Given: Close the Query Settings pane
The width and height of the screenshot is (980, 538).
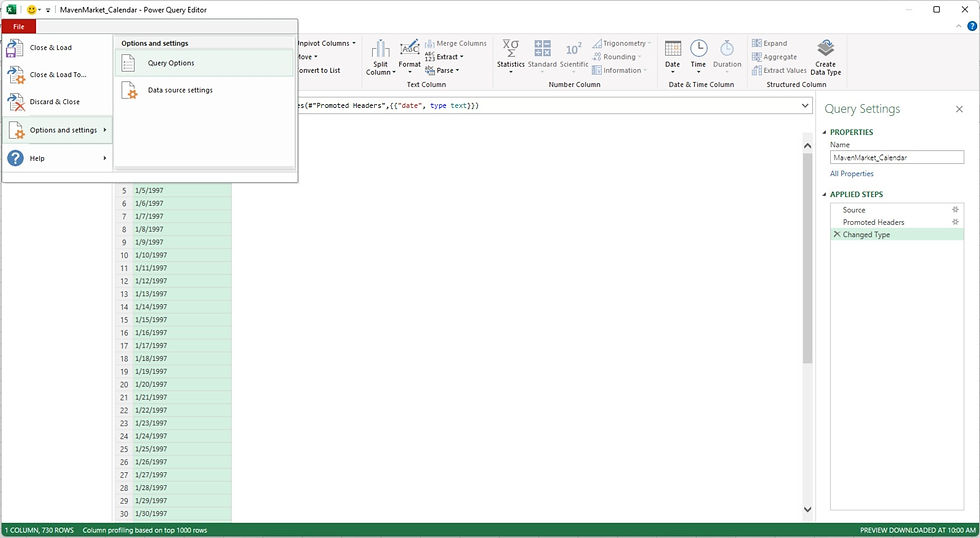Looking at the screenshot, I should tap(959, 109).
